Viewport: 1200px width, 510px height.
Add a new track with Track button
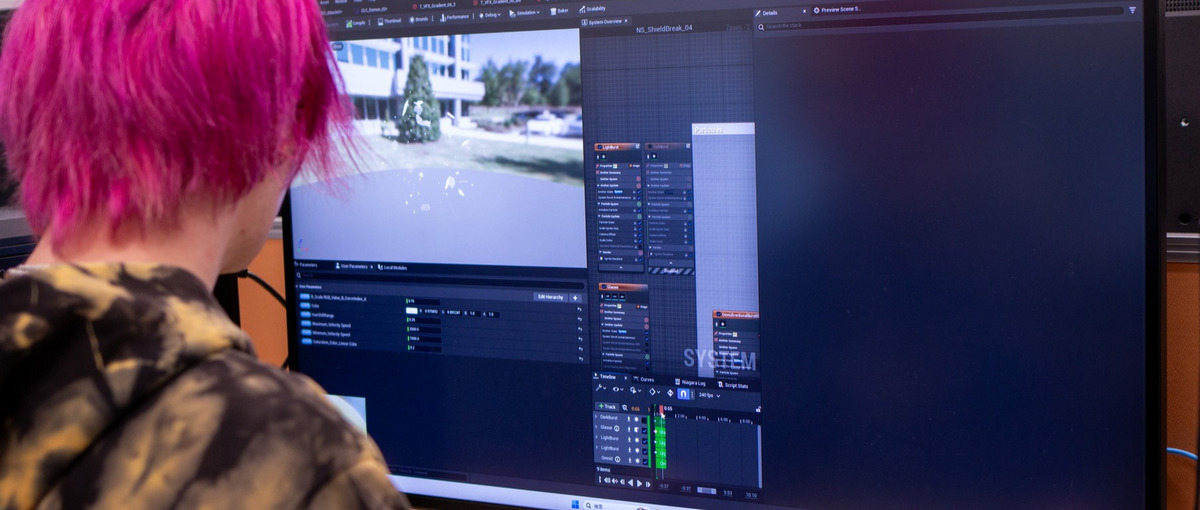607,407
